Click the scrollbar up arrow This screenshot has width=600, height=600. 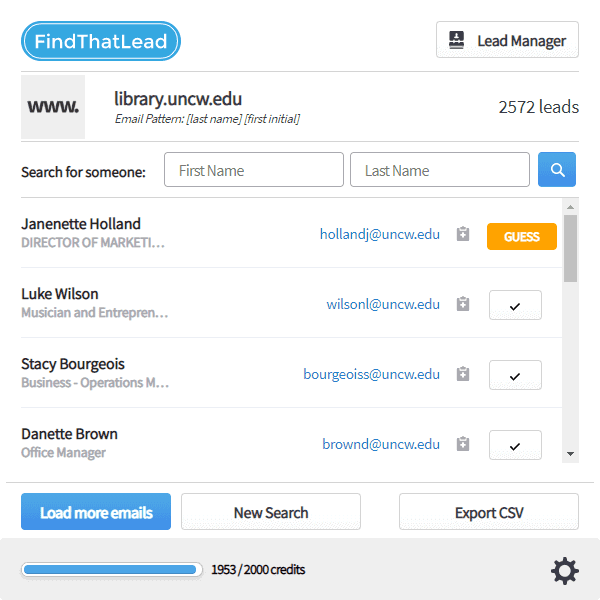pos(570,207)
